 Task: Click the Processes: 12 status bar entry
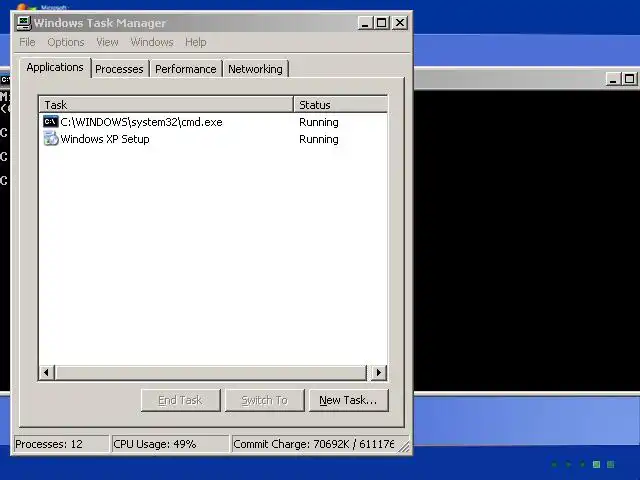point(61,444)
